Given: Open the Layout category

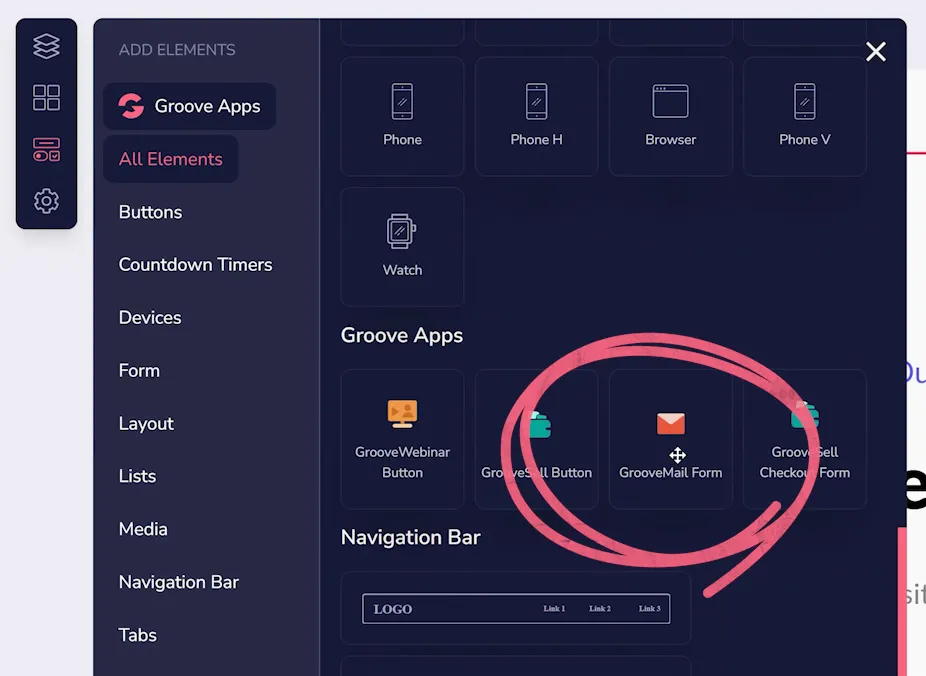Looking at the screenshot, I should tap(146, 423).
